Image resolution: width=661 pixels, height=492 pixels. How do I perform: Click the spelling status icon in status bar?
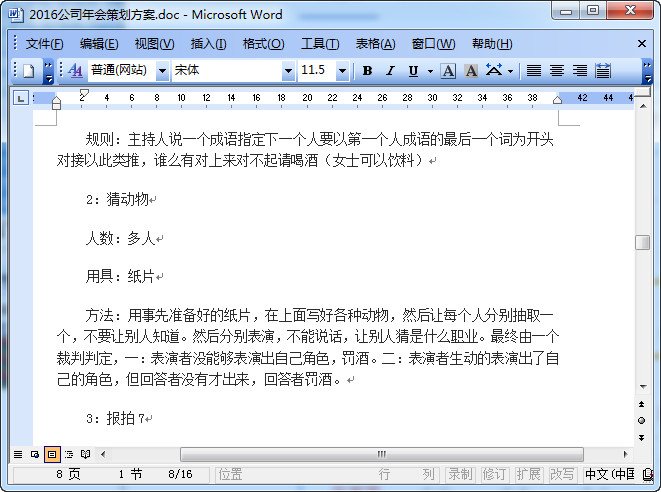click(x=647, y=474)
